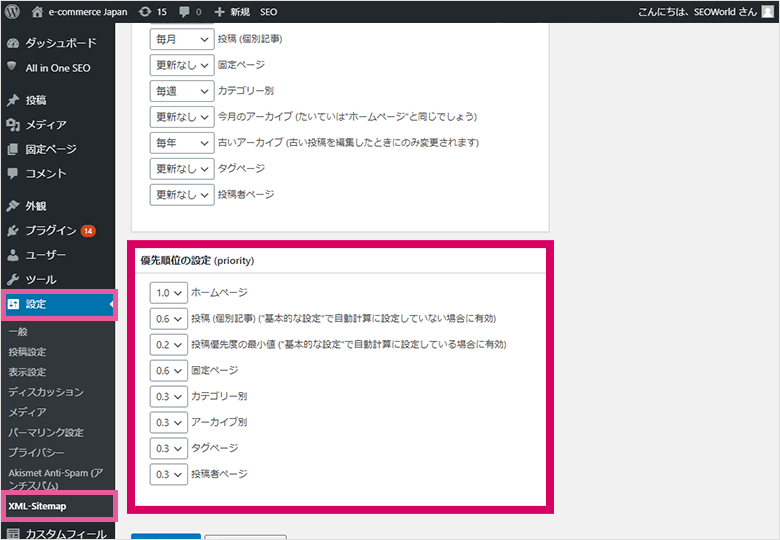This screenshot has height=540, width=780.
Task: Click 新規 in the admin bar
Action: click(x=240, y=12)
